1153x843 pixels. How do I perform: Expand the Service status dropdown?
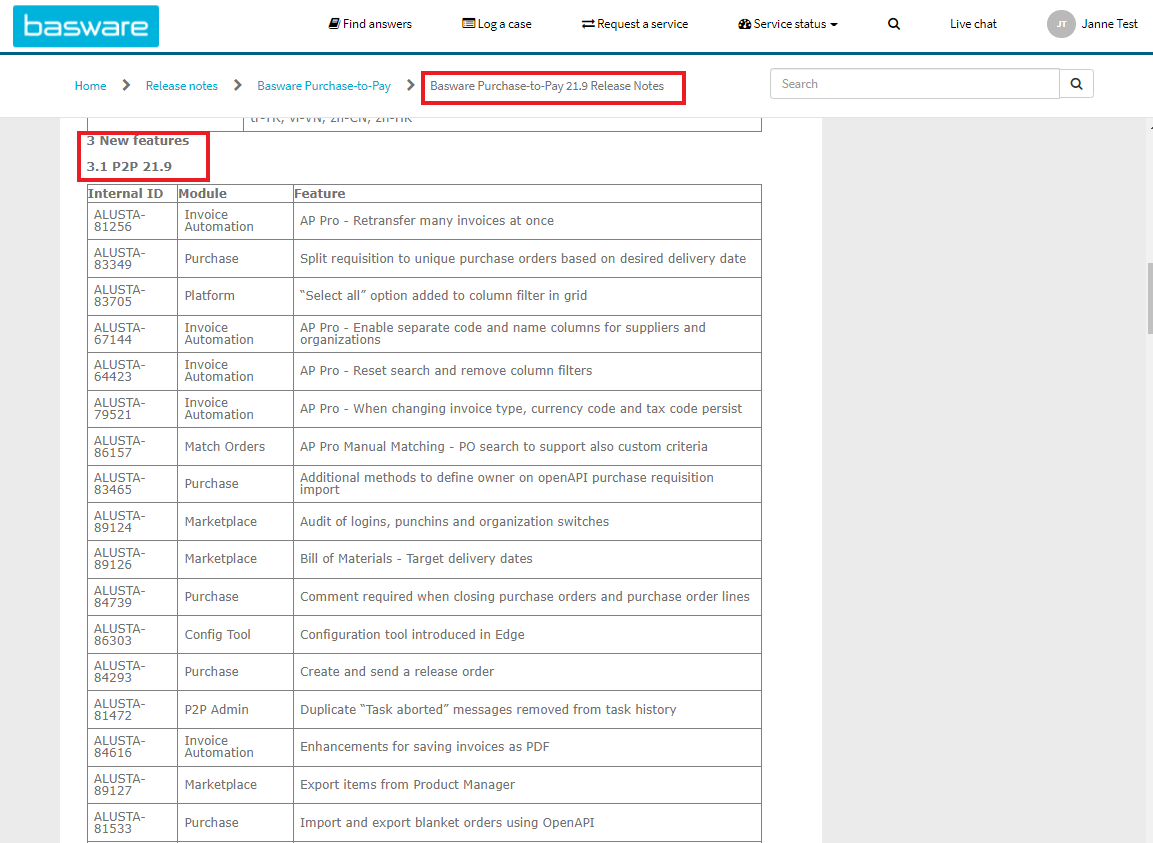coord(788,24)
